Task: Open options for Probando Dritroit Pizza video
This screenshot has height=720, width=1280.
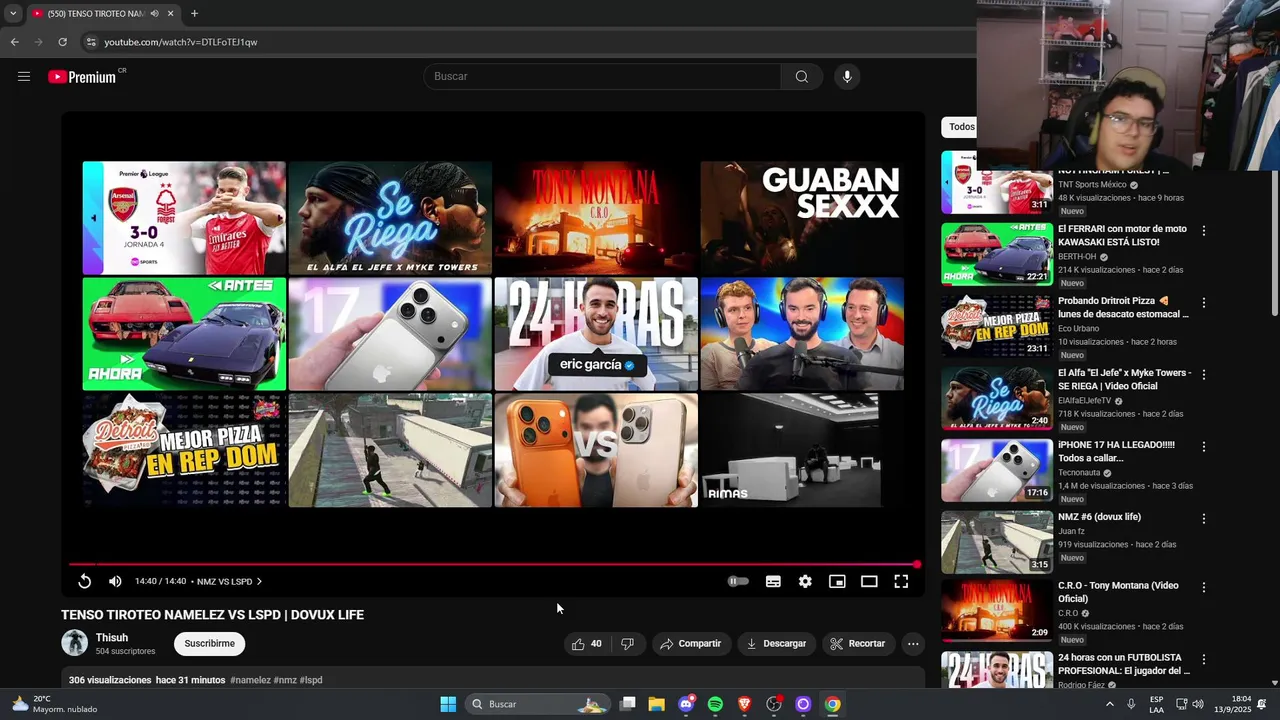Action: [x=1204, y=302]
